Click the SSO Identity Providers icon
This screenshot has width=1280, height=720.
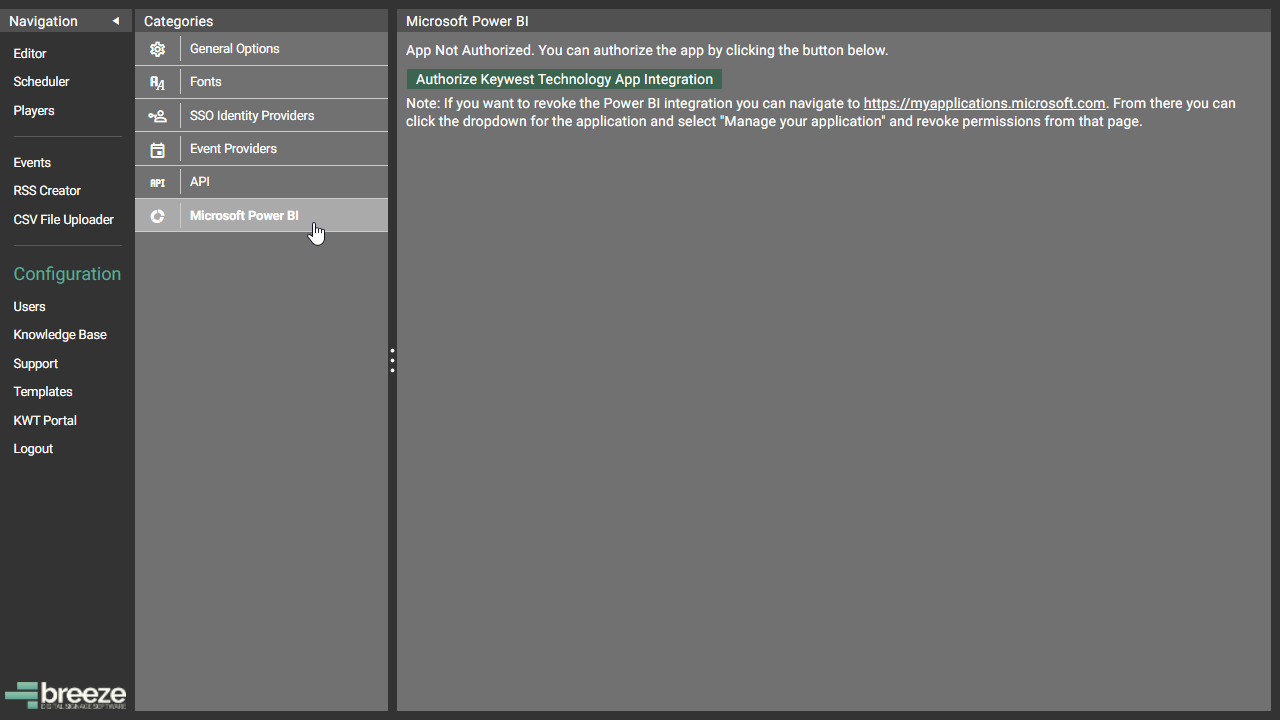coord(157,116)
